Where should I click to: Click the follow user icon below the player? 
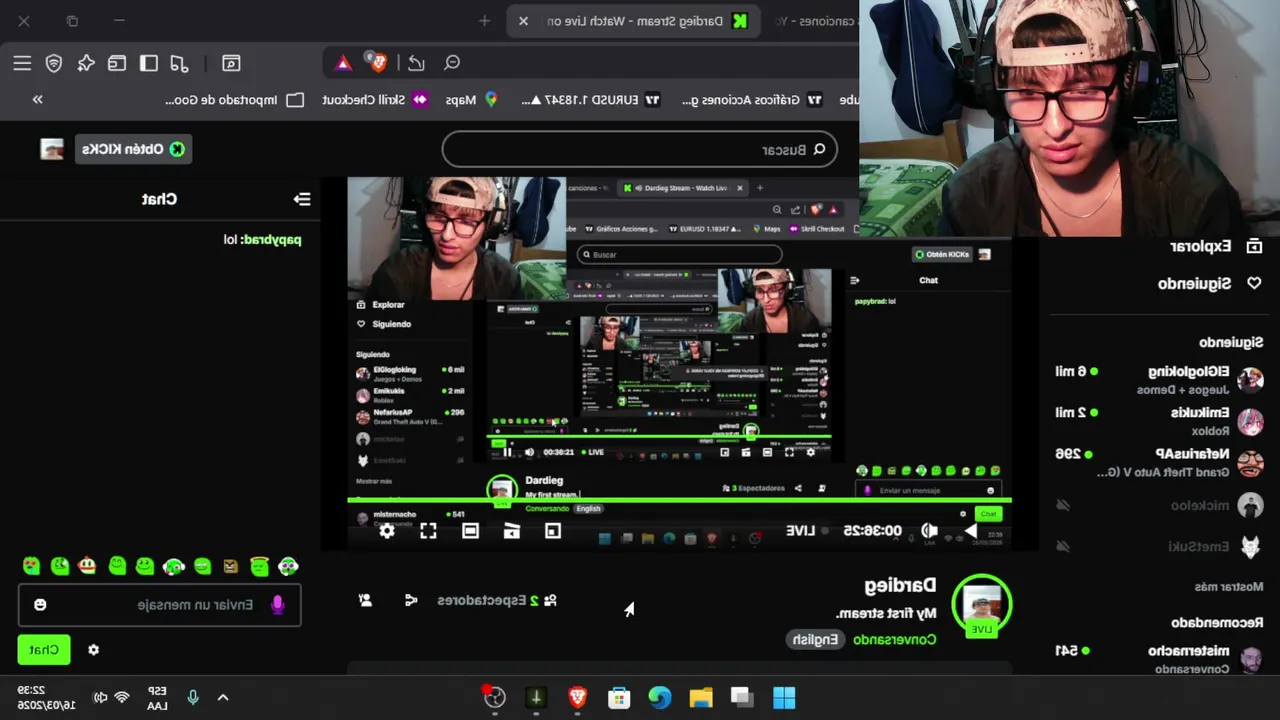pos(365,600)
